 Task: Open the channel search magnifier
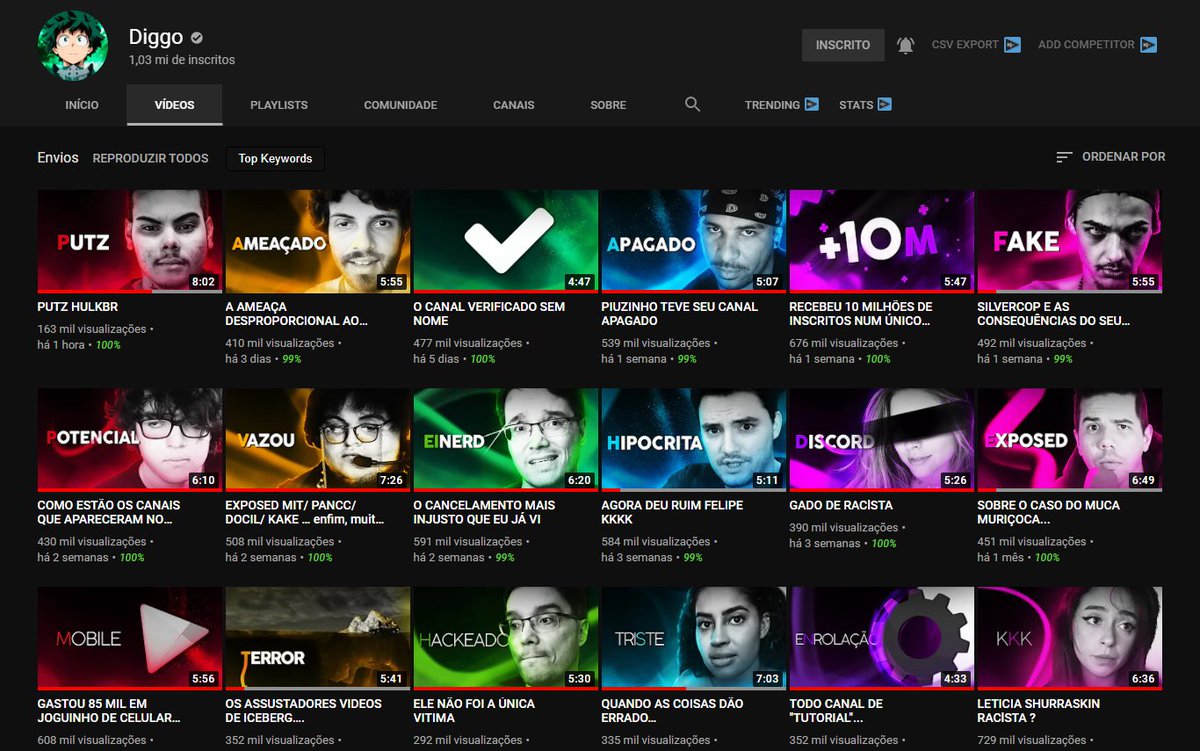pos(692,104)
